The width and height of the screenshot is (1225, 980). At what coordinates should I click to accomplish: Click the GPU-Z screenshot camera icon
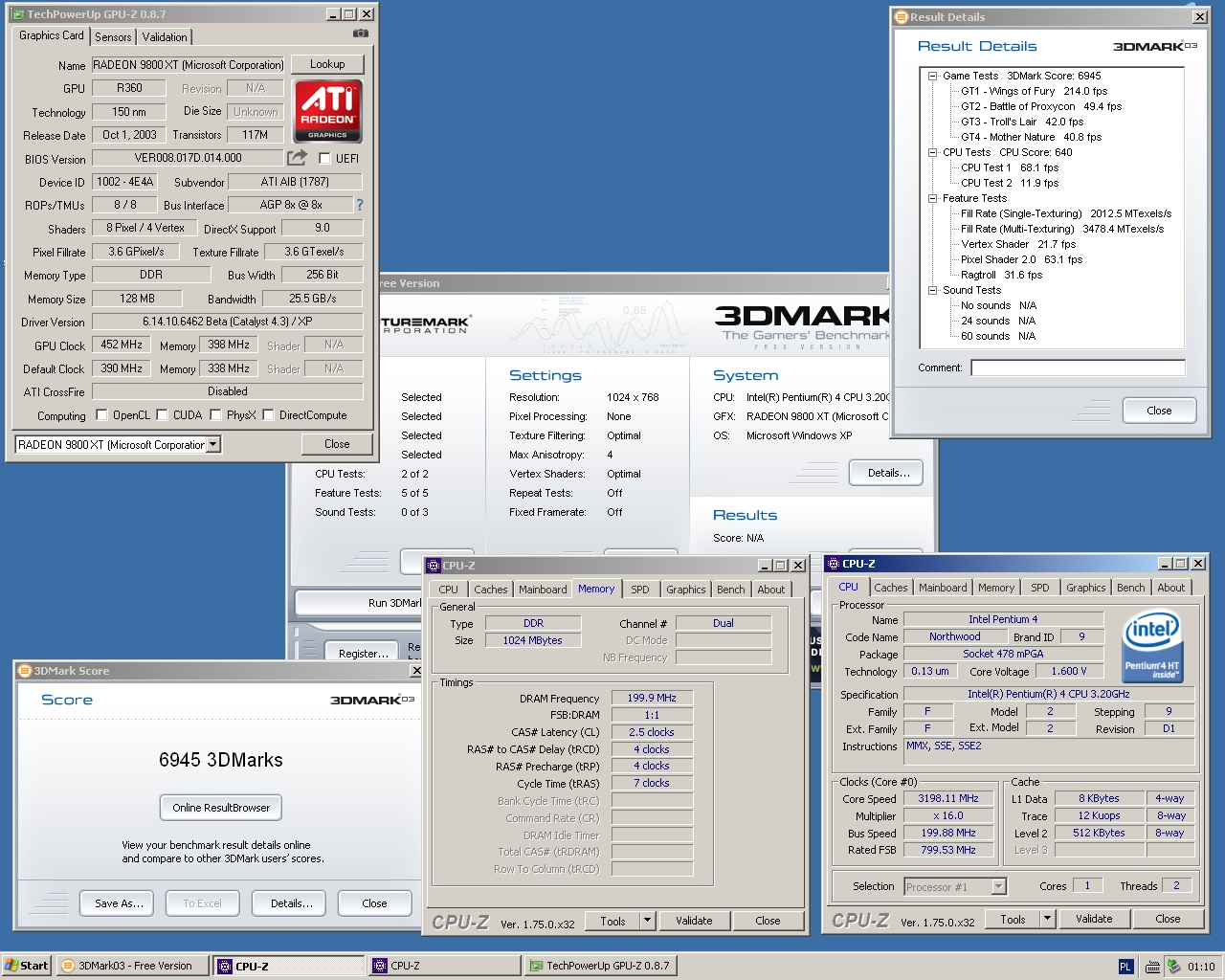pyautogui.click(x=361, y=33)
